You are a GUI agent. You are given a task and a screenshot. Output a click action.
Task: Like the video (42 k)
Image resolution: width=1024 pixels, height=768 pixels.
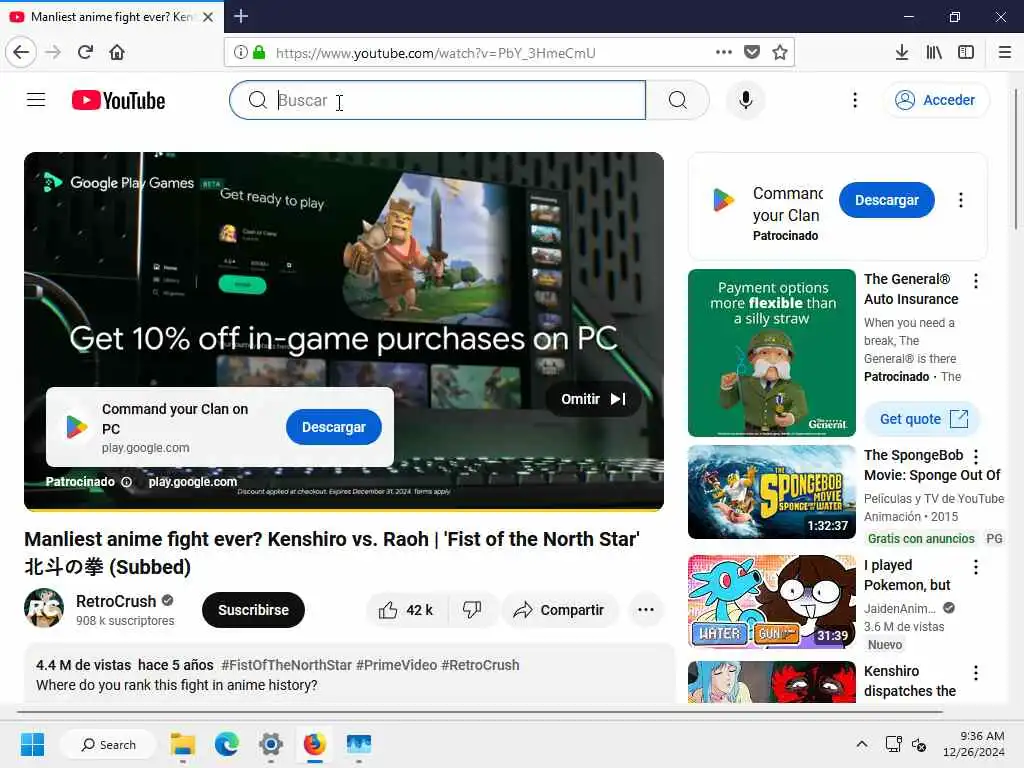[x=407, y=610]
